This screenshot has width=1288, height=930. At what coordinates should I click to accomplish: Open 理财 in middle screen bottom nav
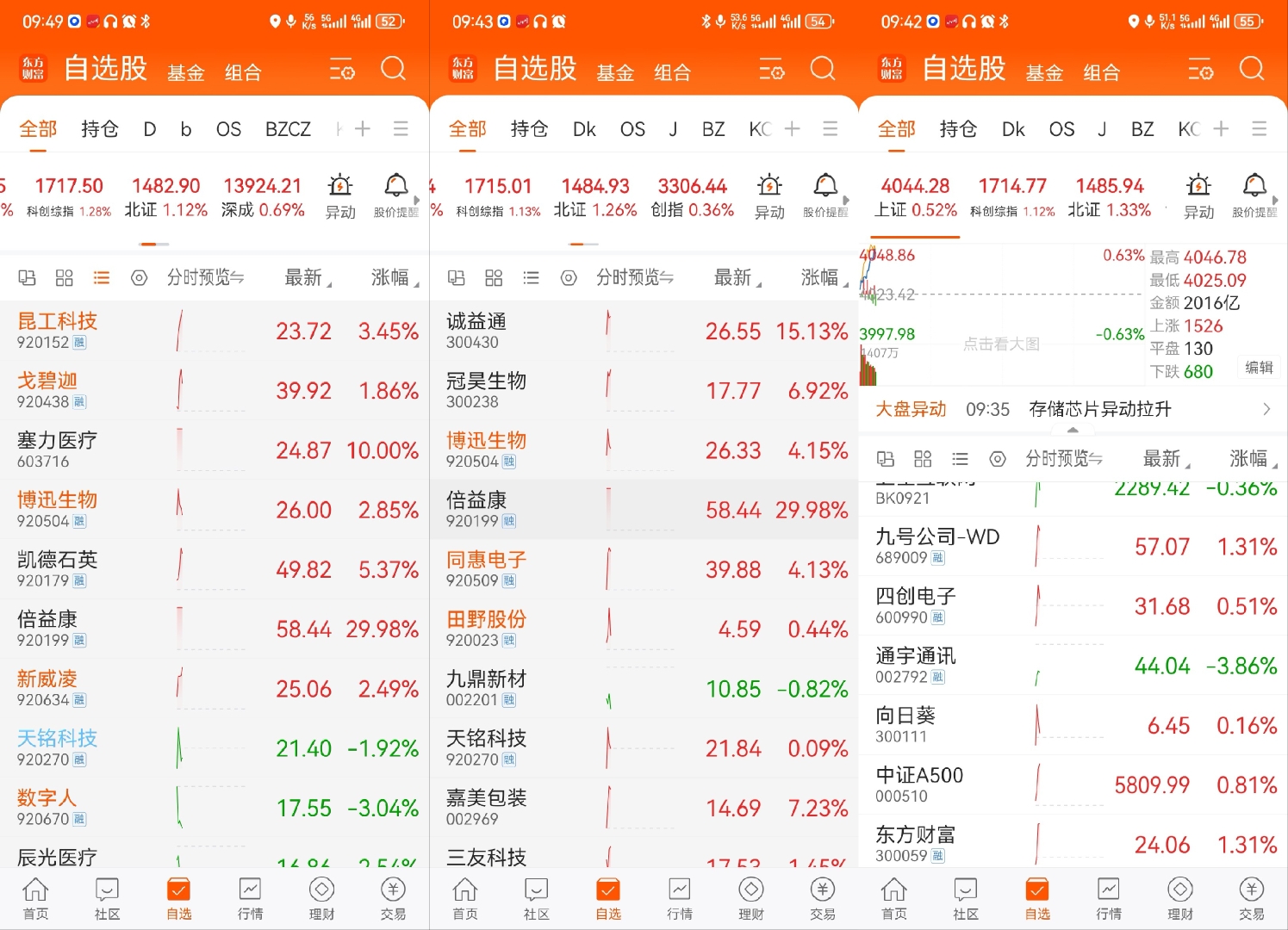751,899
